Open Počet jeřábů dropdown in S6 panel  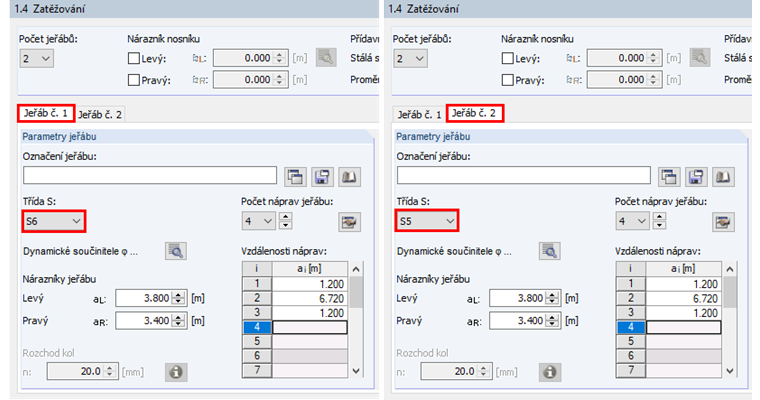(36, 59)
